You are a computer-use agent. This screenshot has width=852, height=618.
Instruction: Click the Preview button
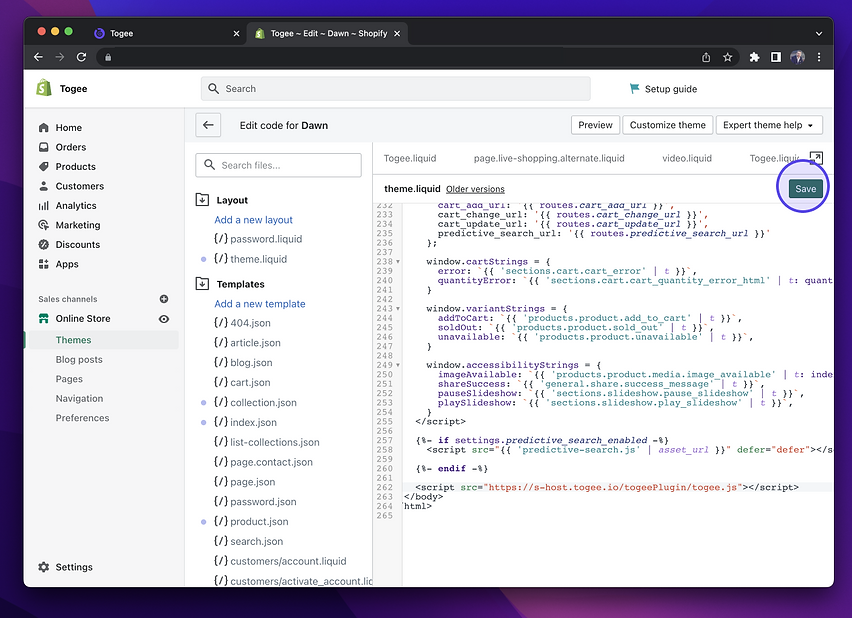pyautogui.click(x=595, y=126)
